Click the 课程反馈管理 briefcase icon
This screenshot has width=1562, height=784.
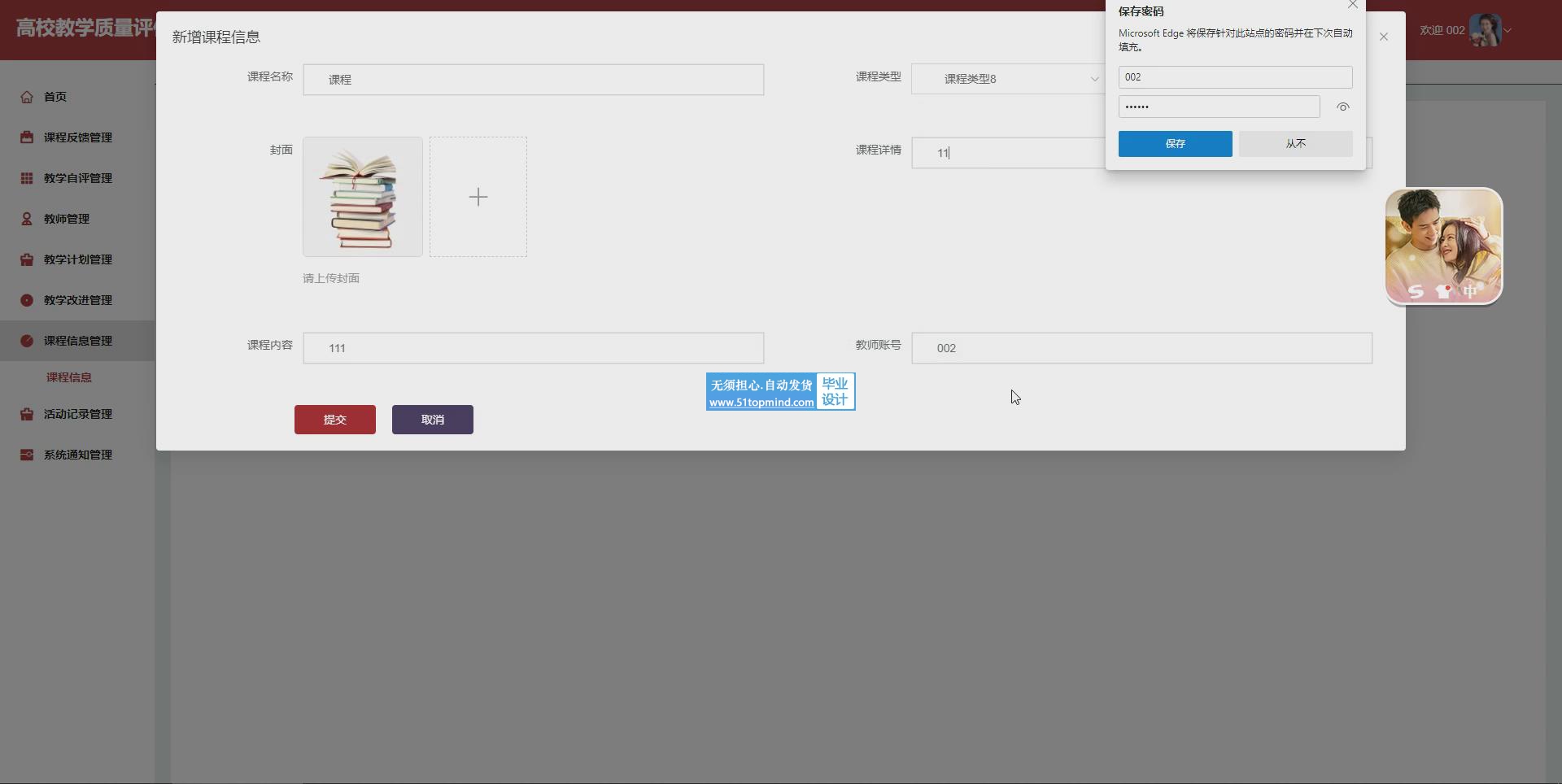(27, 137)
